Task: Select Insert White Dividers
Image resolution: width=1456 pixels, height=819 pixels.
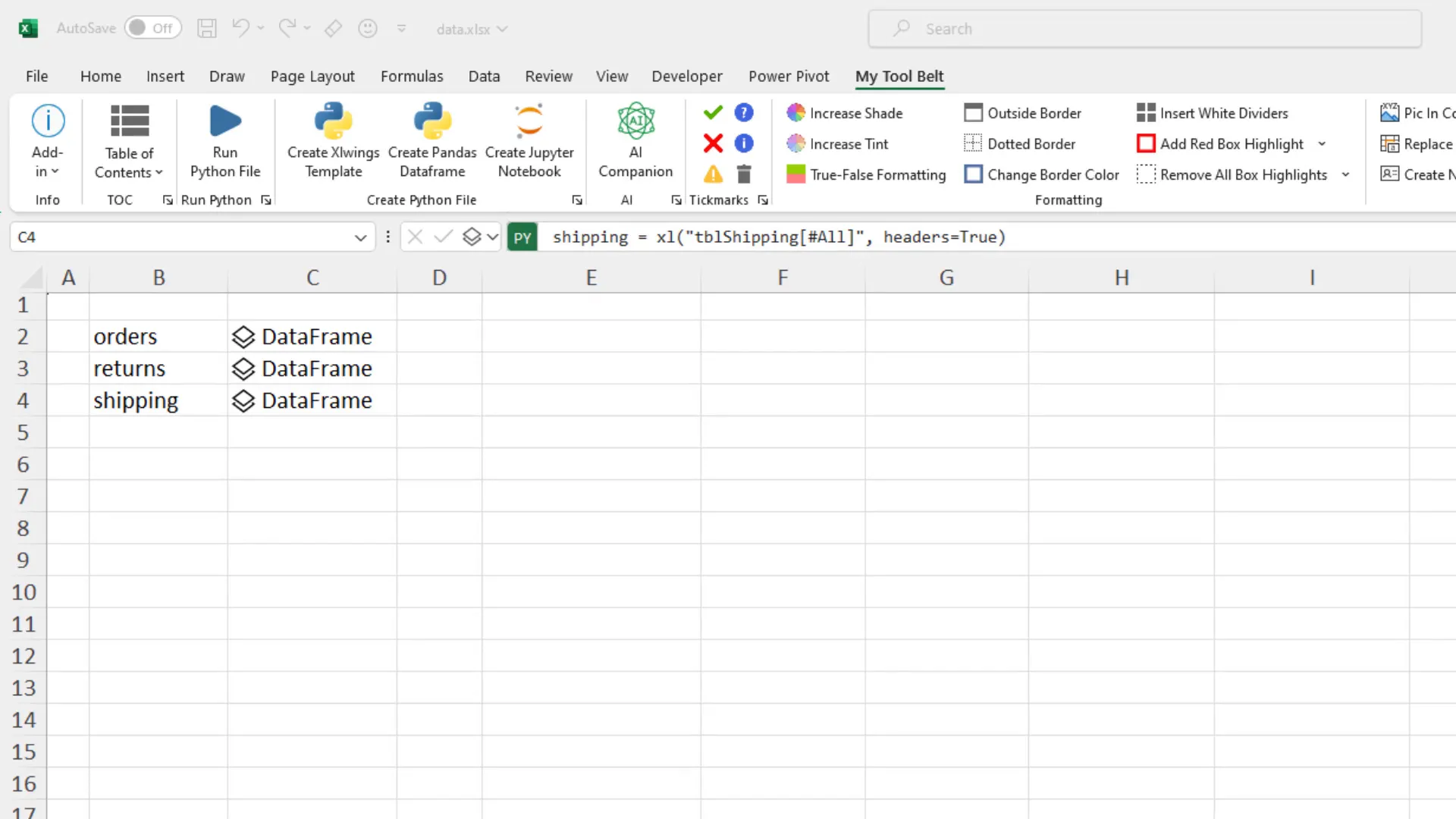Action: tap(1145, 112)
